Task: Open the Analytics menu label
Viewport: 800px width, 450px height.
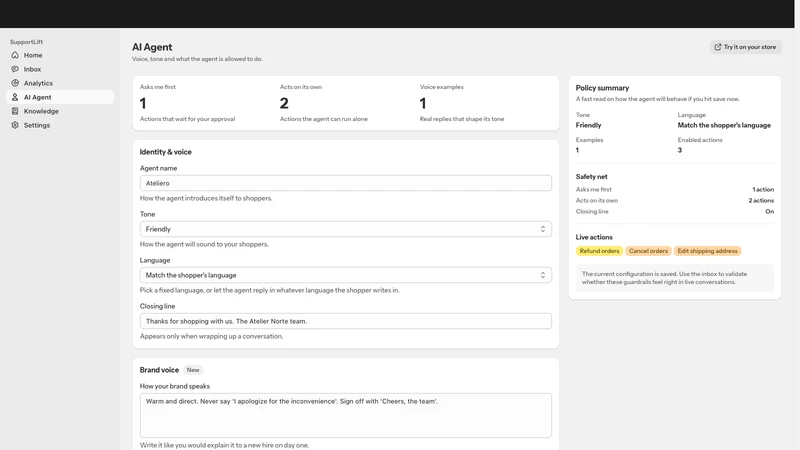Action: click(x=38, y=83)
